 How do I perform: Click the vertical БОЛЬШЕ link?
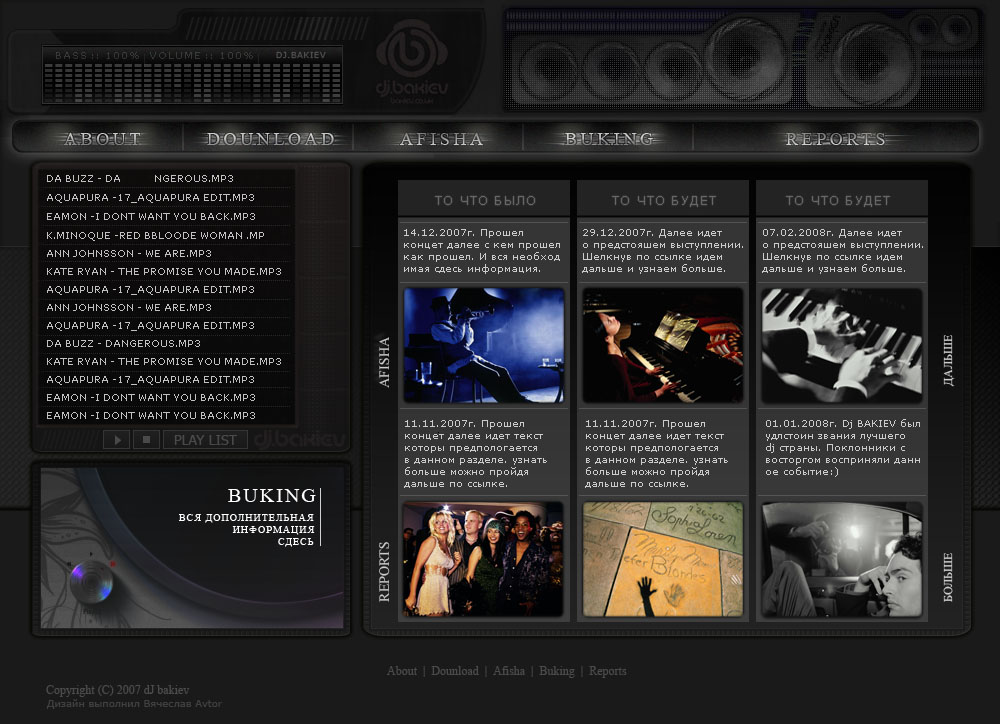948,577
